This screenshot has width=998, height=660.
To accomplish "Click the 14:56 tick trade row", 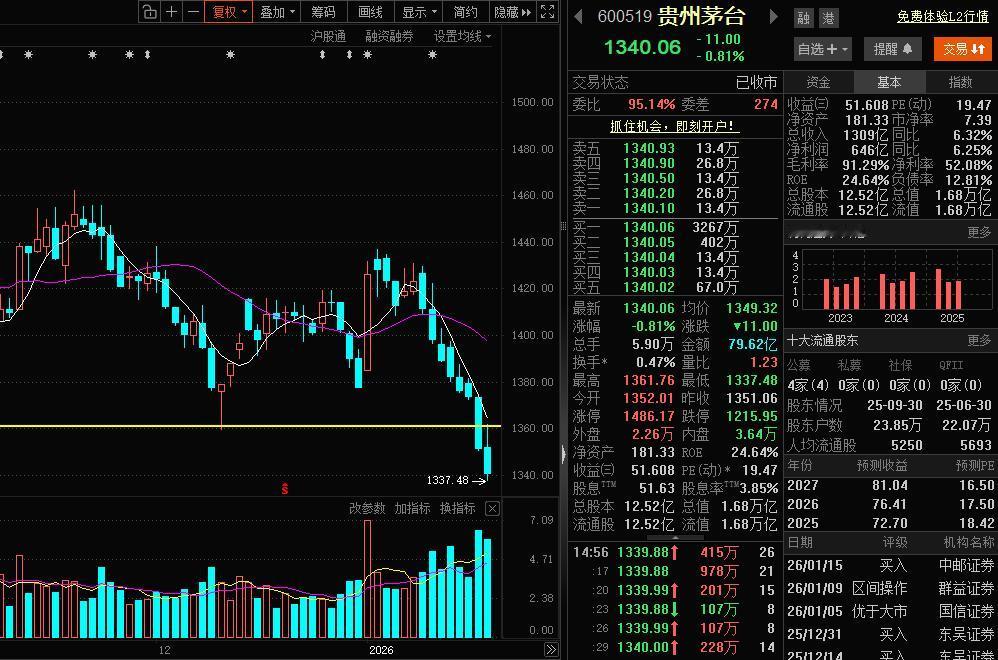I will tap(675, 552).
